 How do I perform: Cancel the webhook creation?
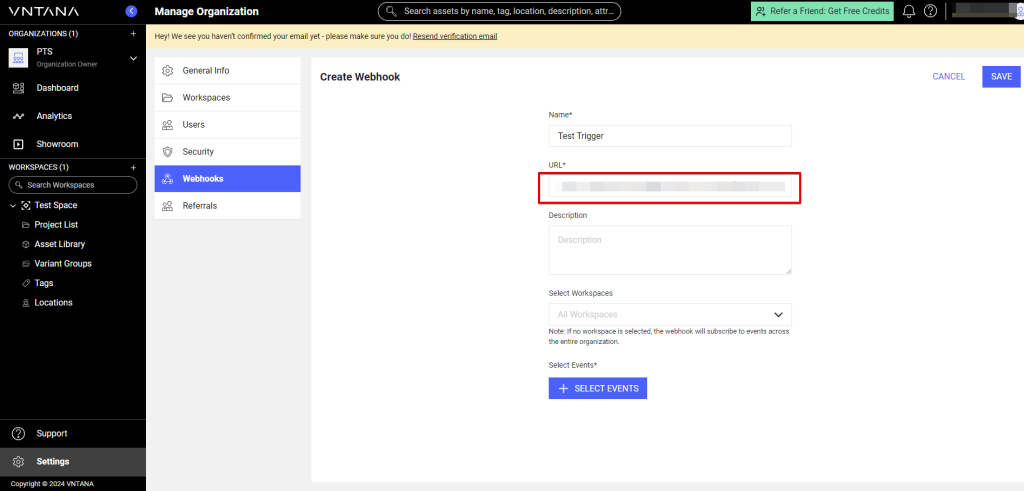pos(948,77)
